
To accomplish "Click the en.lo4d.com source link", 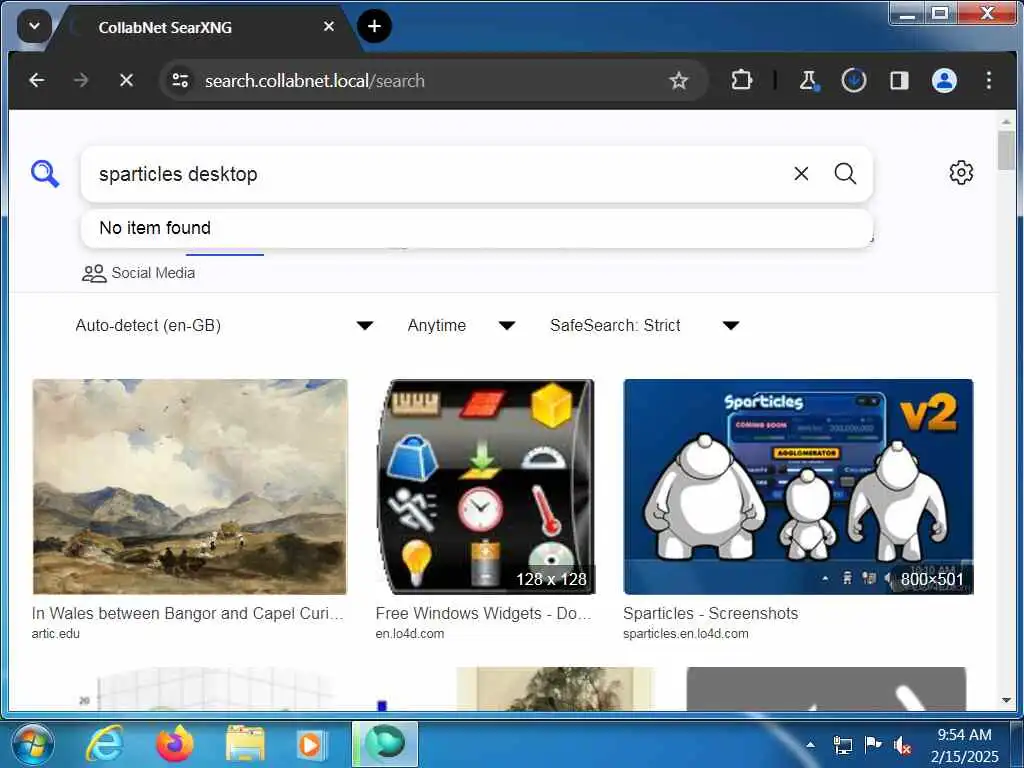I will pos(409,633).
